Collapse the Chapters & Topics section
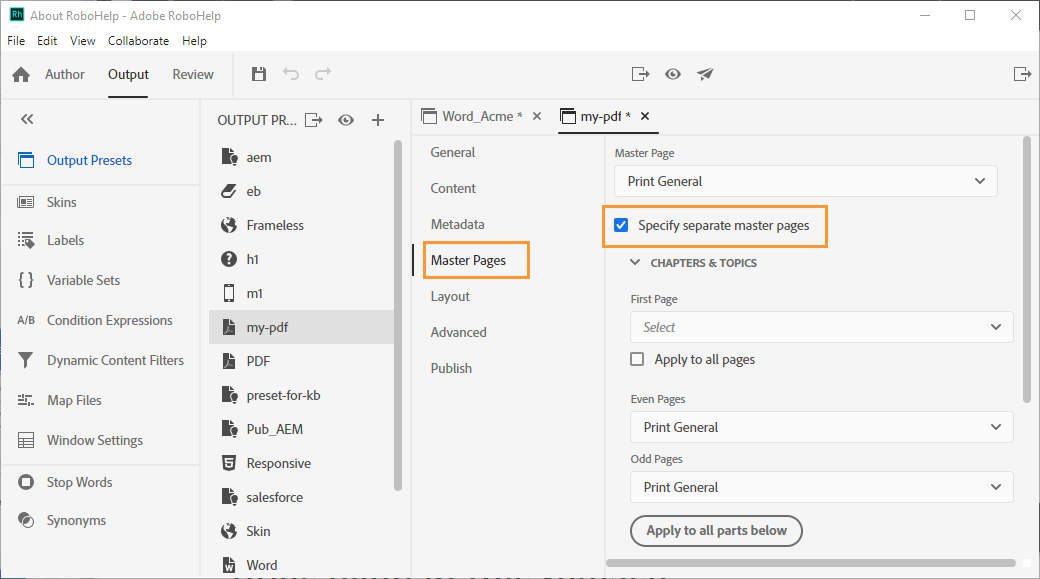This screenshot has width=1040, height=579. (x=635, y=263)
